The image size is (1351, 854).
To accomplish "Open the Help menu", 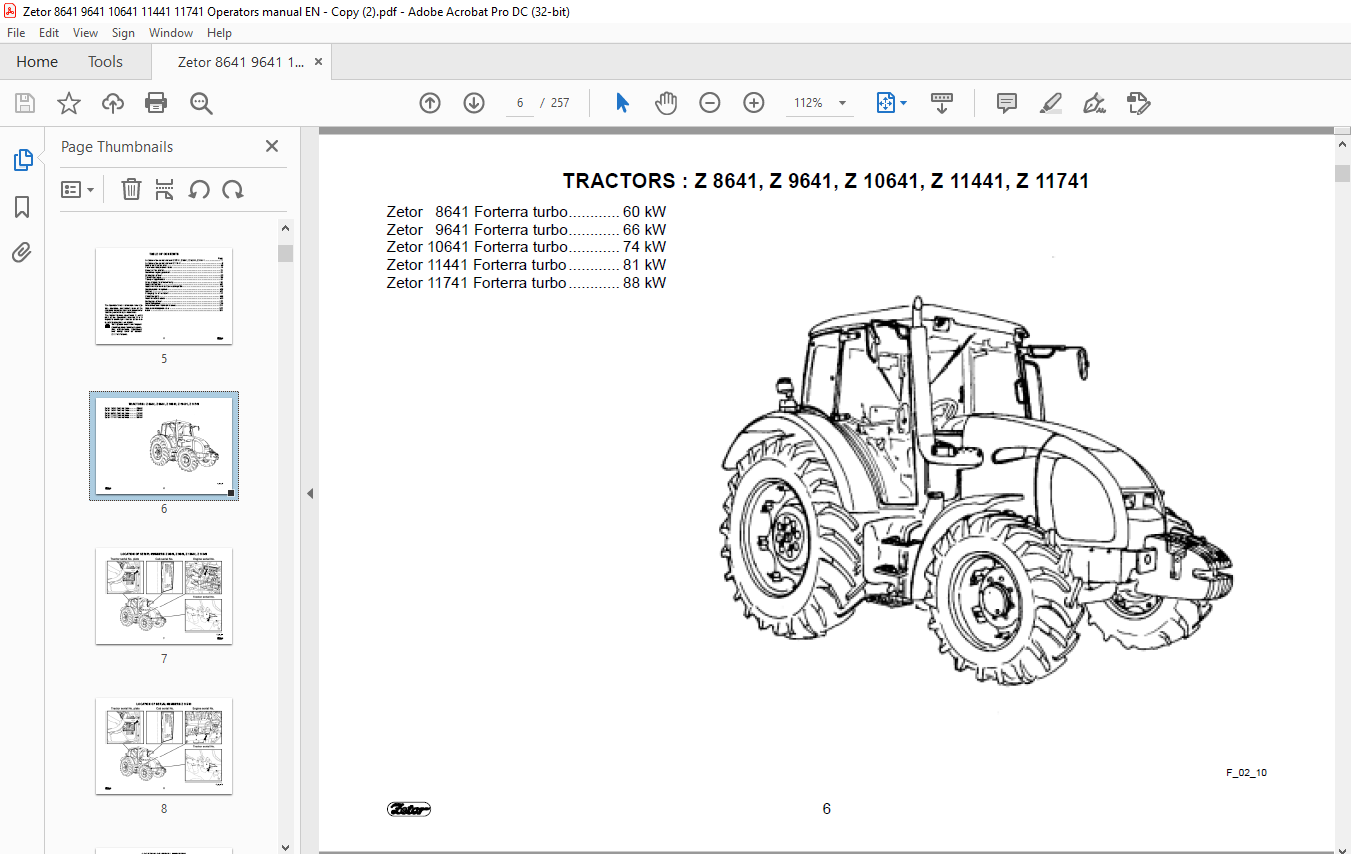I will [219, 33].
